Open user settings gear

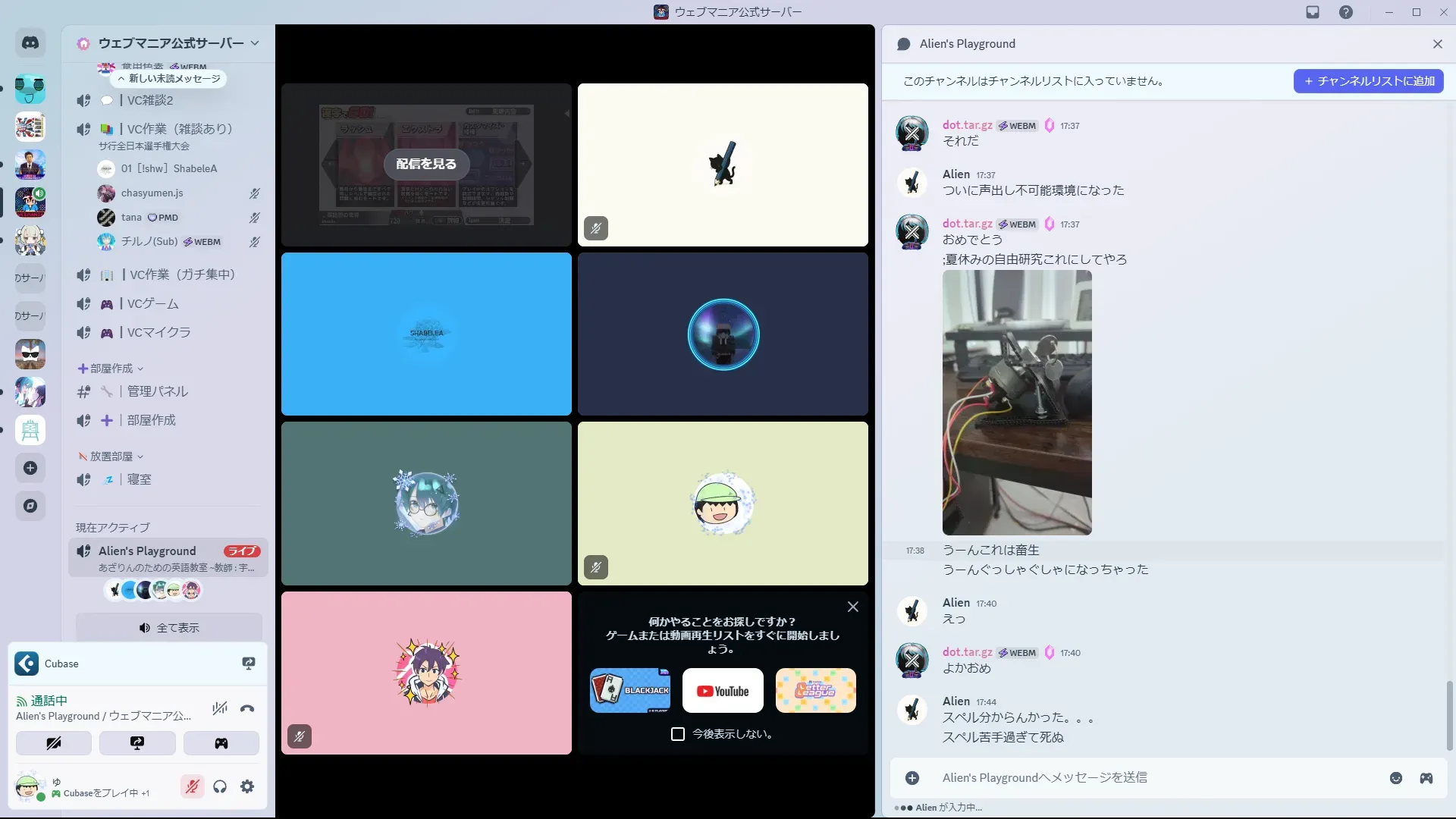(247, 786)
